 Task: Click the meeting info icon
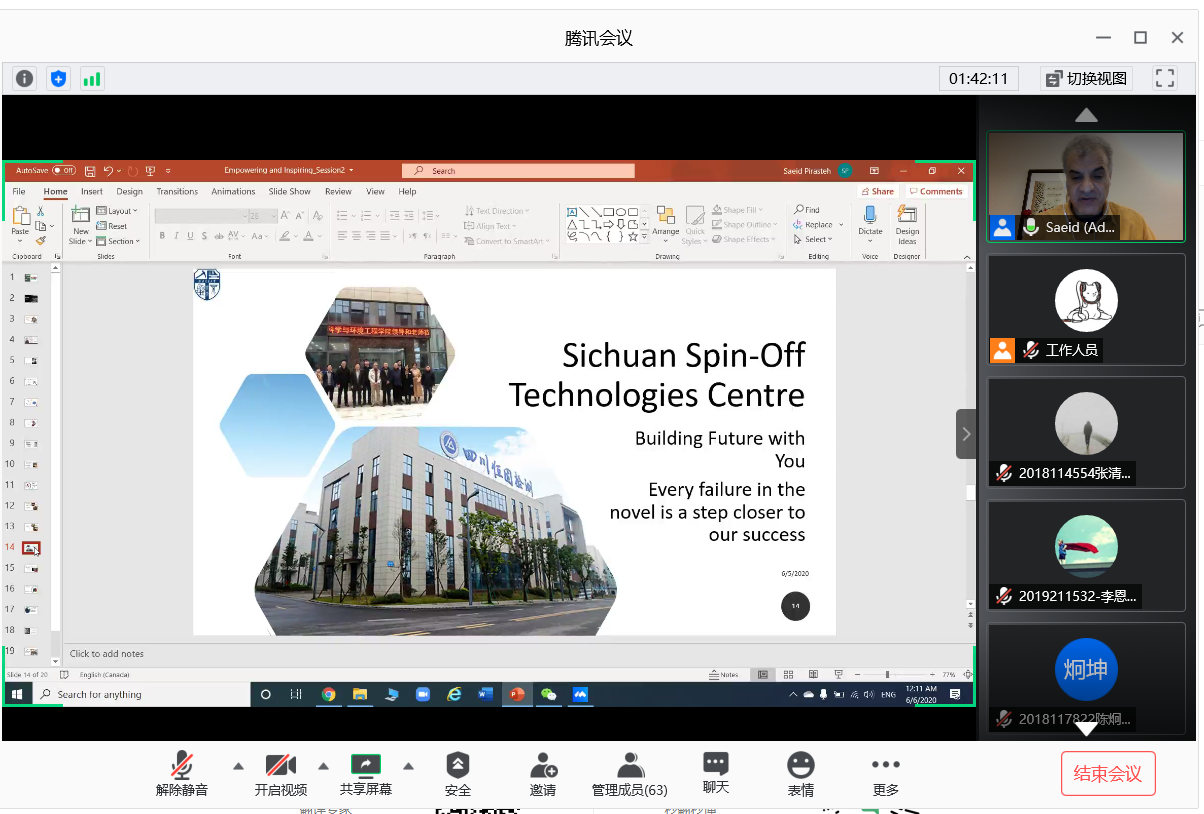[x=25, y=78]
